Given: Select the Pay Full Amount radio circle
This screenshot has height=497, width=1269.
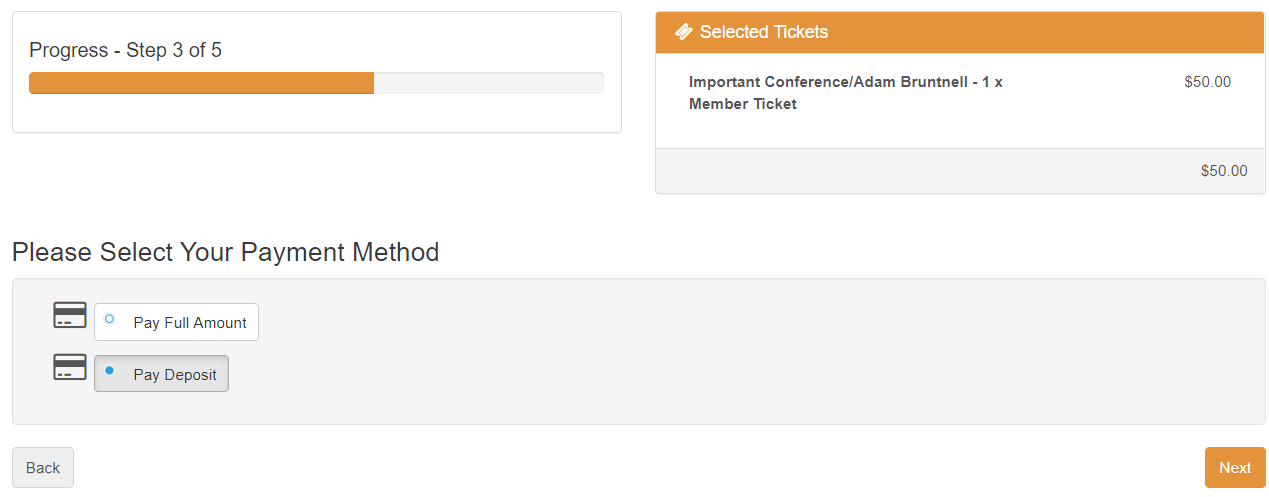Looking at the screenshot, I should coord(110,320).
